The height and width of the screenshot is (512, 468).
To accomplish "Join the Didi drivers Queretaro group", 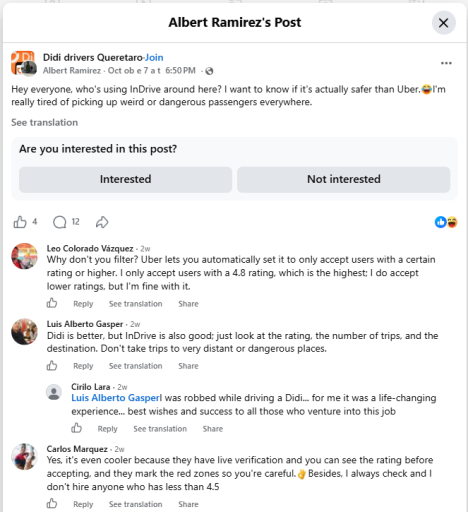I will (154, 57).
